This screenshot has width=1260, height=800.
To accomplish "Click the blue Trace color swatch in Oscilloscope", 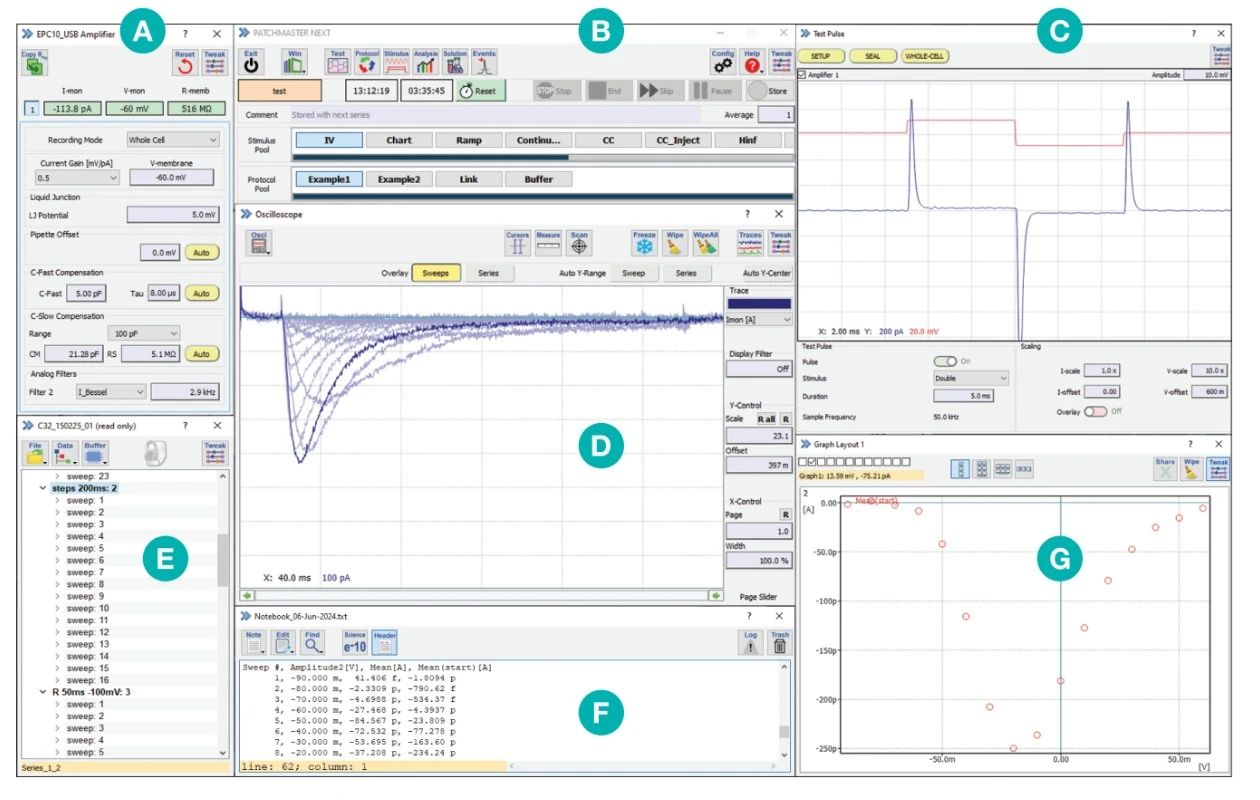I will point(759,303).
